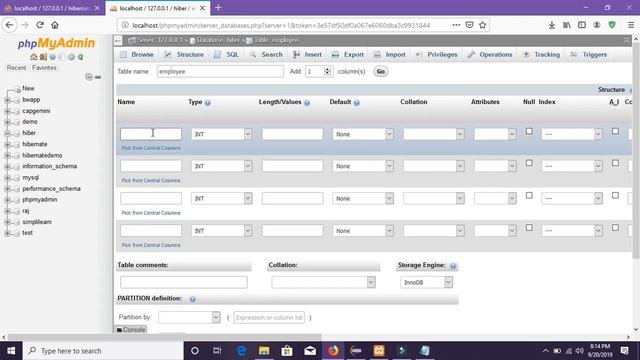Screen dimensions: 640x360
Task: Click the Default column help icon
Action: tap(357, 103)
